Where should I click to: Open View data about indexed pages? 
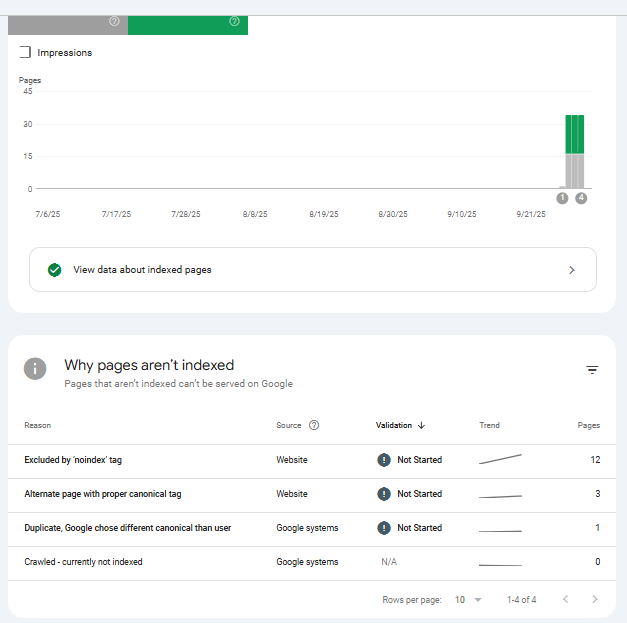pyautogui.click(x=142, y=270)
